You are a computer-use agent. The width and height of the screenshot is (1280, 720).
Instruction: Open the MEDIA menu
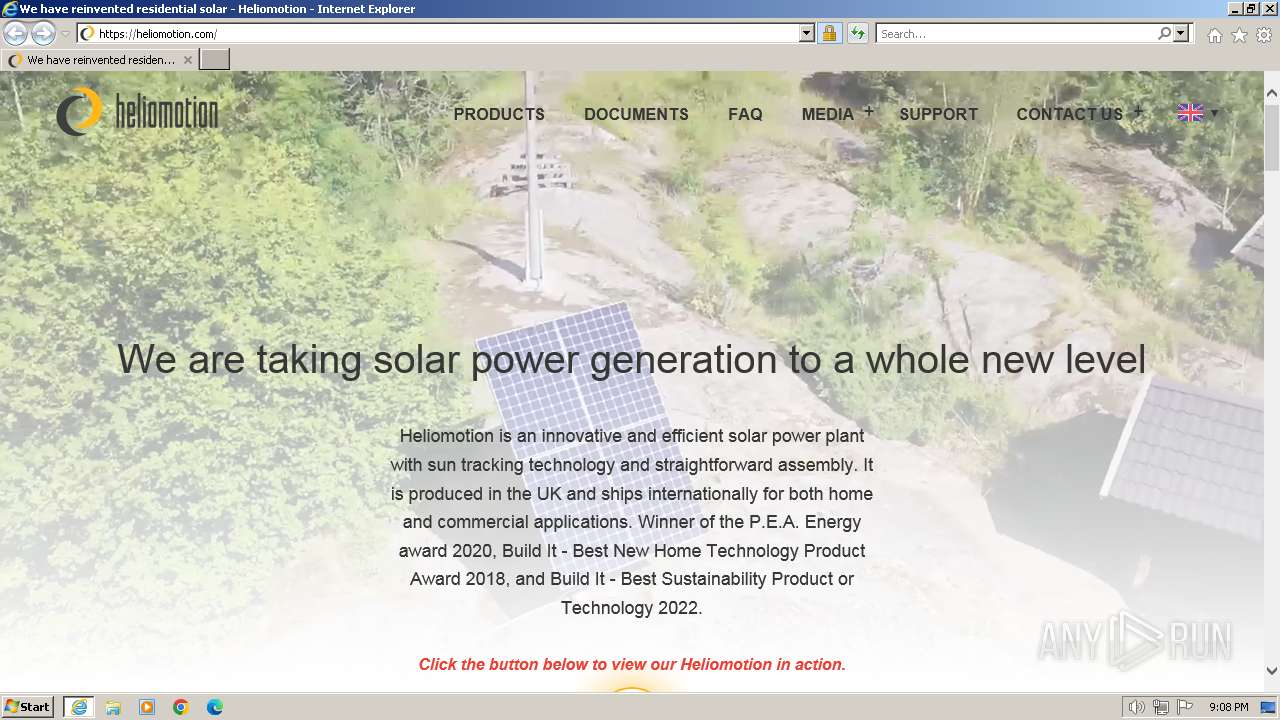tap(828, 114)
